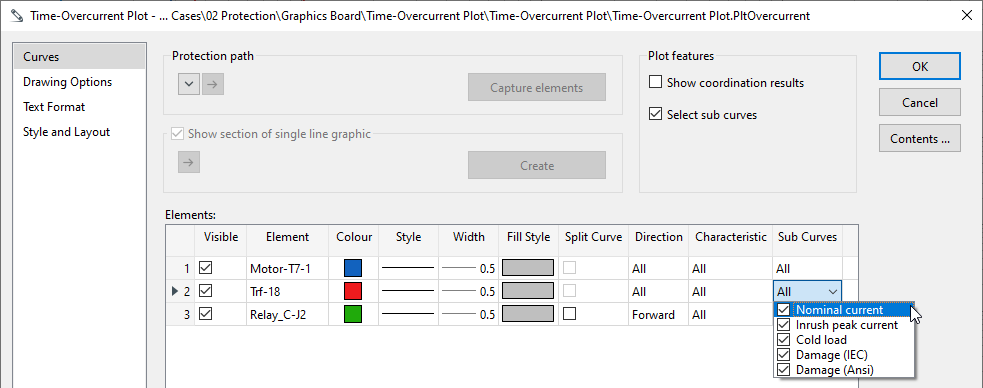Click the Capture elements button

537,88
